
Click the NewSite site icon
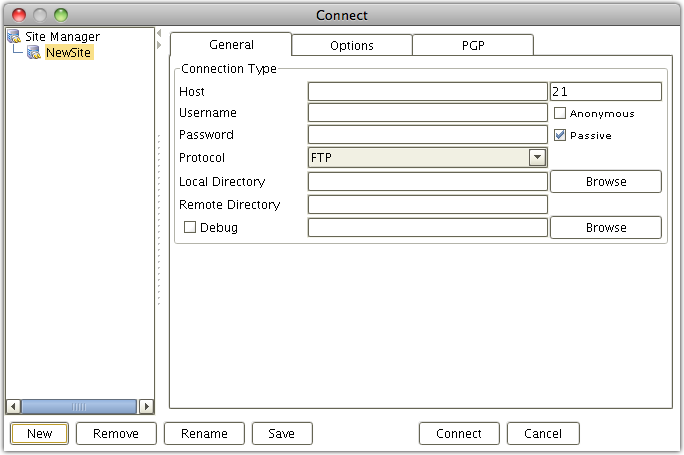pos(34,52)
